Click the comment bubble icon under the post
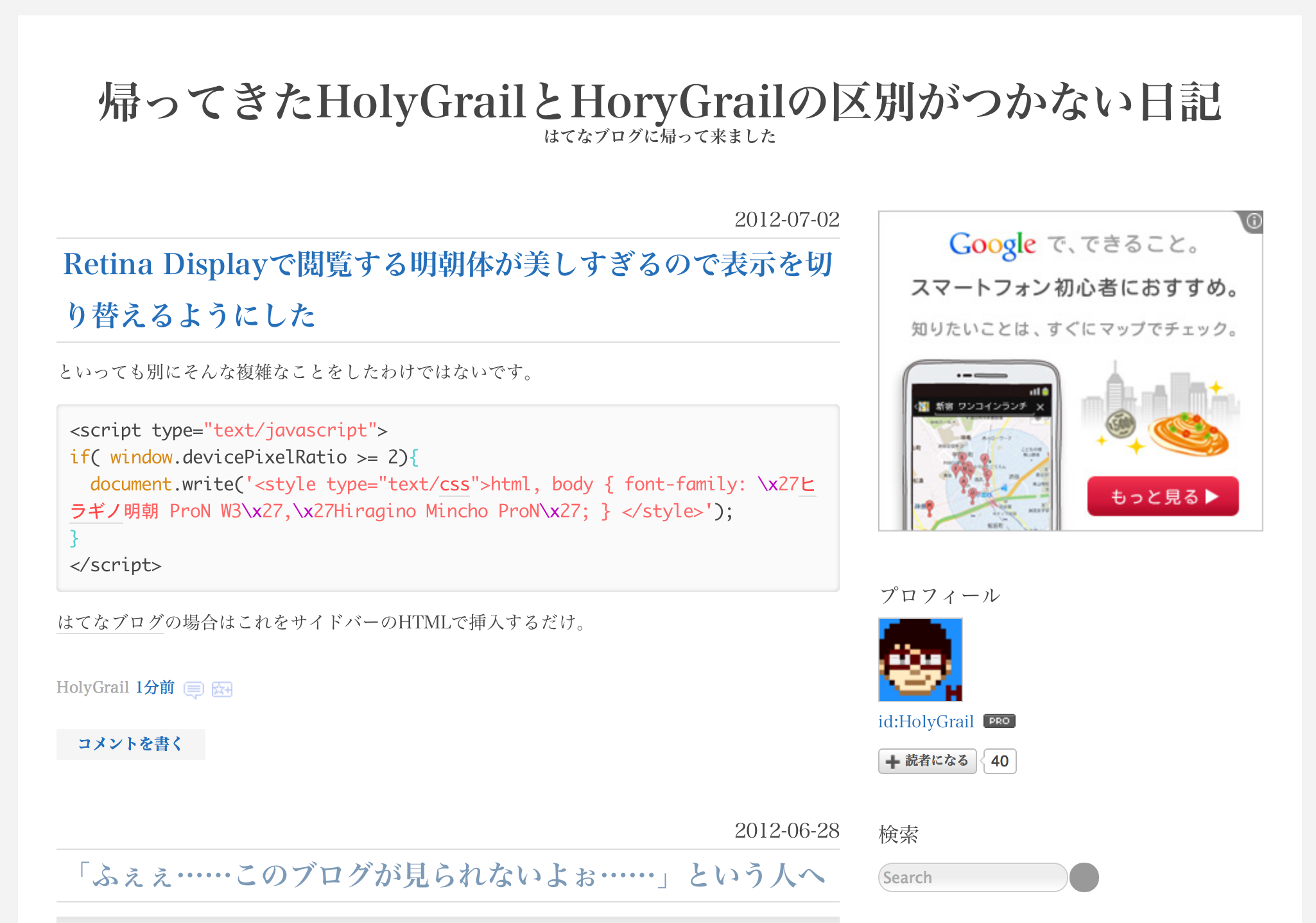The height and width of the screenshot is (923, 1316). (x=193, y=689)
